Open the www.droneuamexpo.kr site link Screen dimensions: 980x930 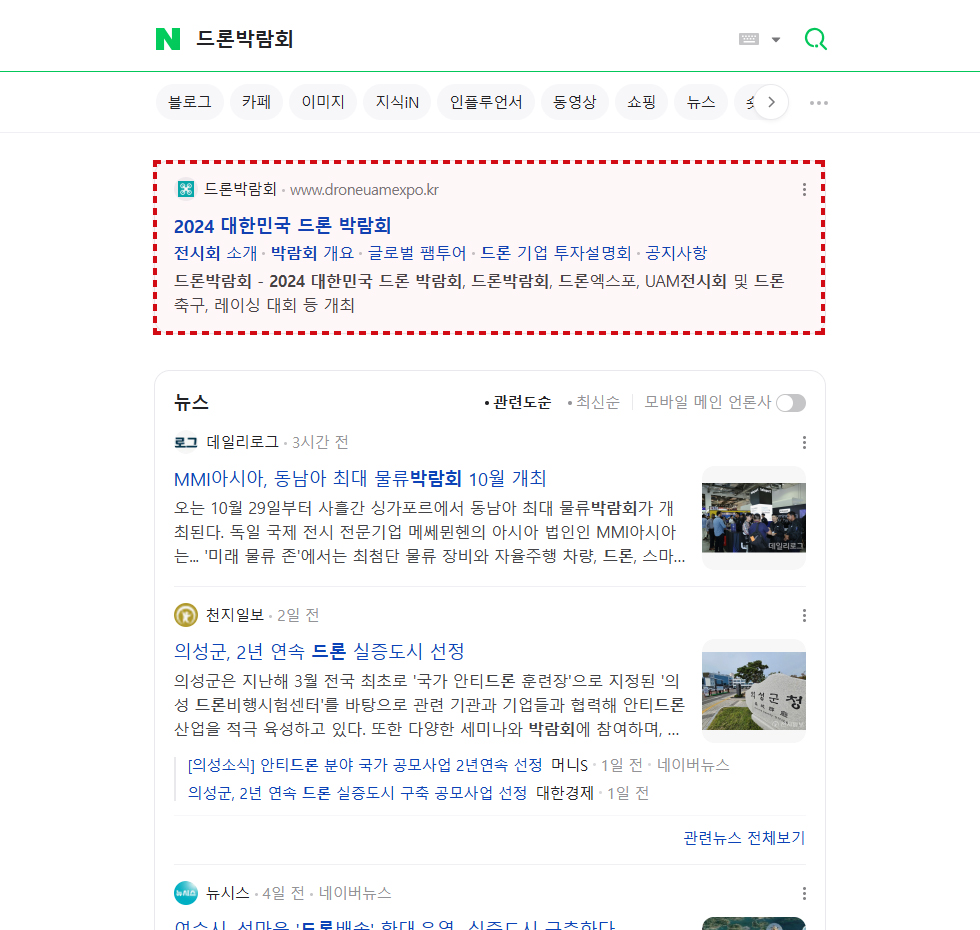364,189
